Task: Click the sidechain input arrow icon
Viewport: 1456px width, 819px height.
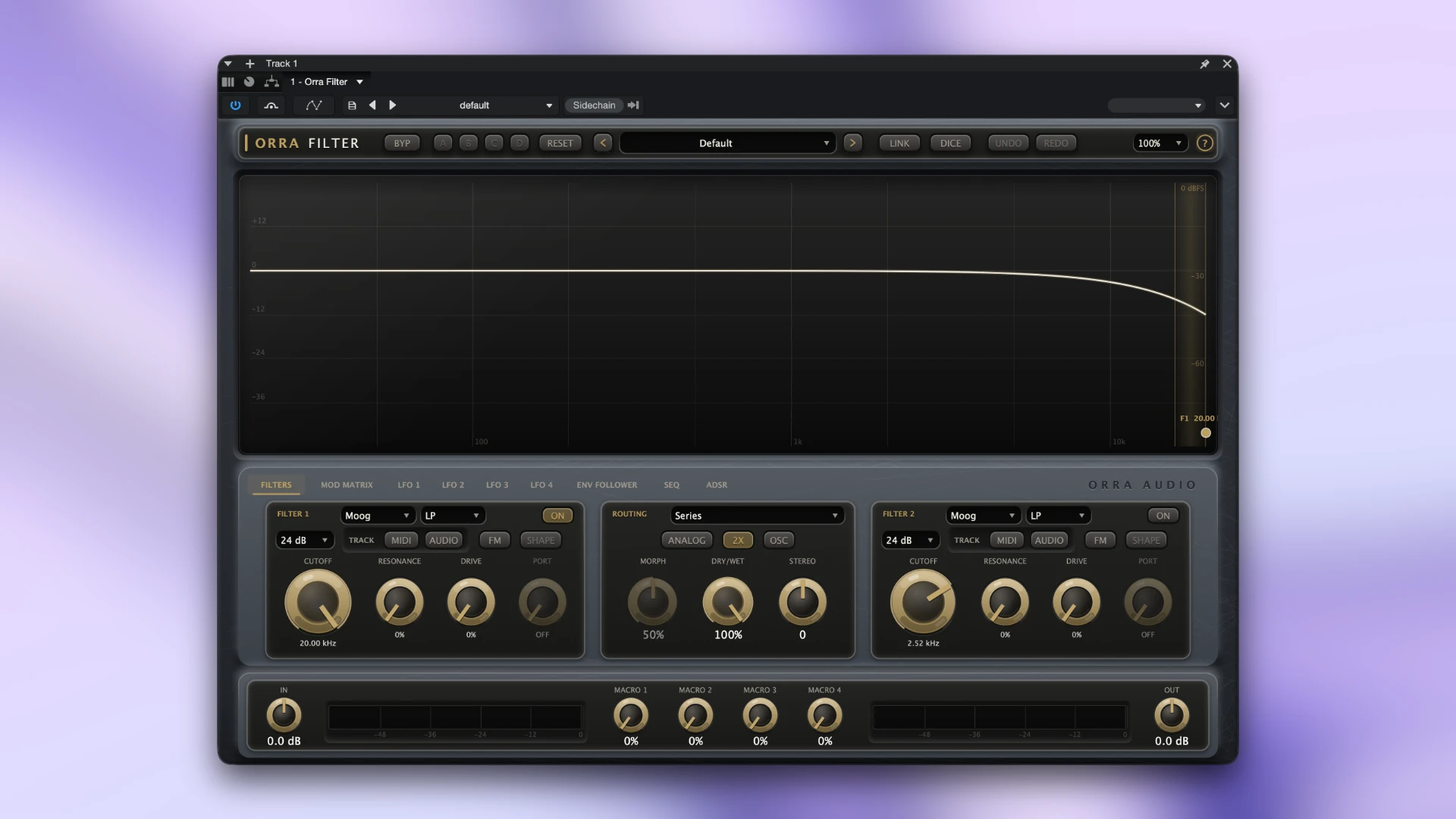Action: point(633,105)
